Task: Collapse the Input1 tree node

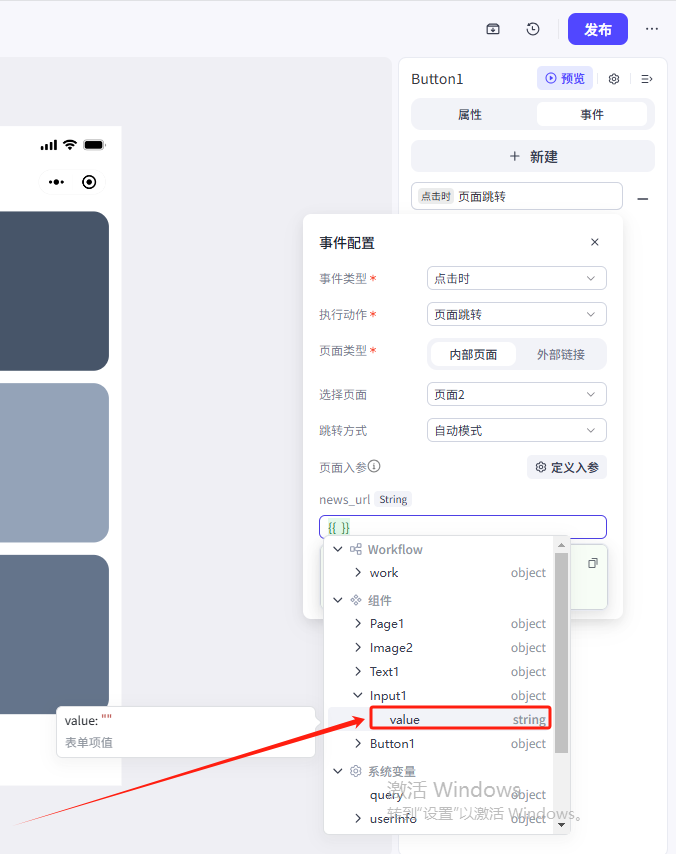Action: point(359,696)
